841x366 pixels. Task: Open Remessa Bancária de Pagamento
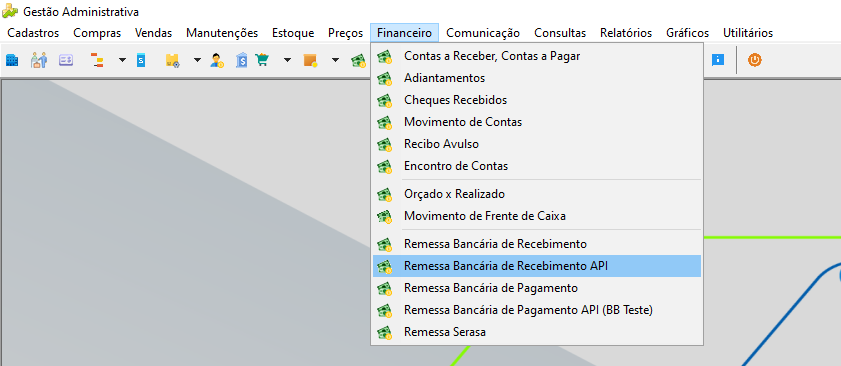pos(537,288)
